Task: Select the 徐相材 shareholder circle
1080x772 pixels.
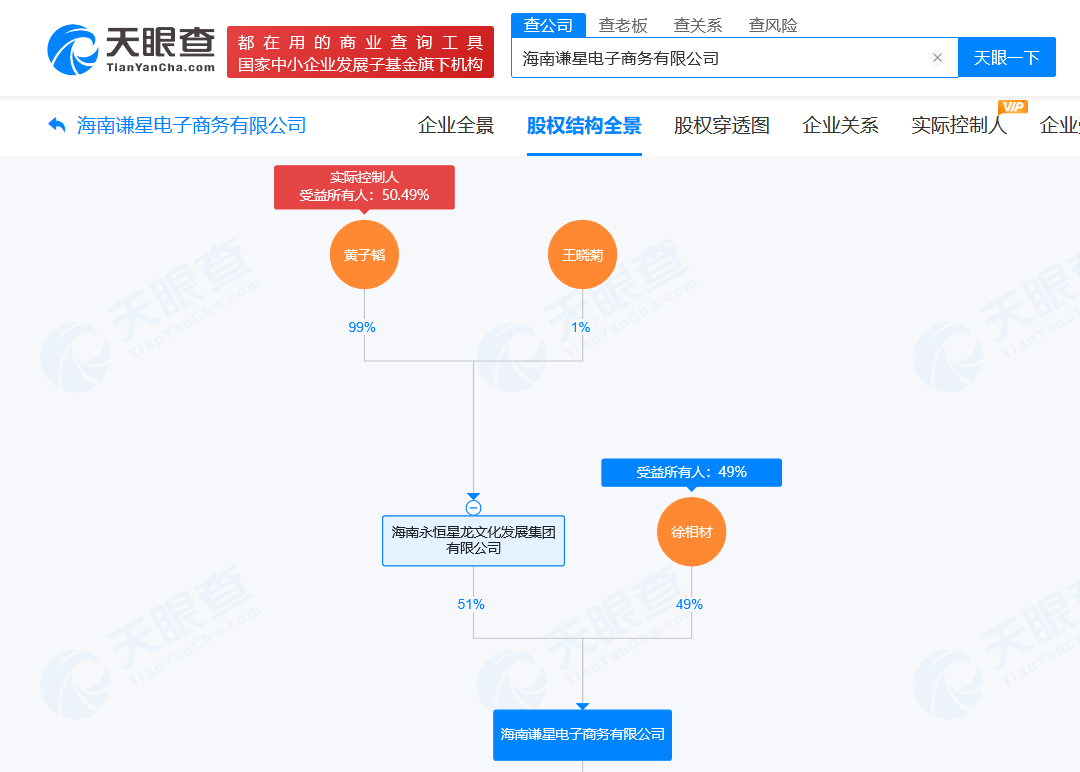Action: (692, 532)
